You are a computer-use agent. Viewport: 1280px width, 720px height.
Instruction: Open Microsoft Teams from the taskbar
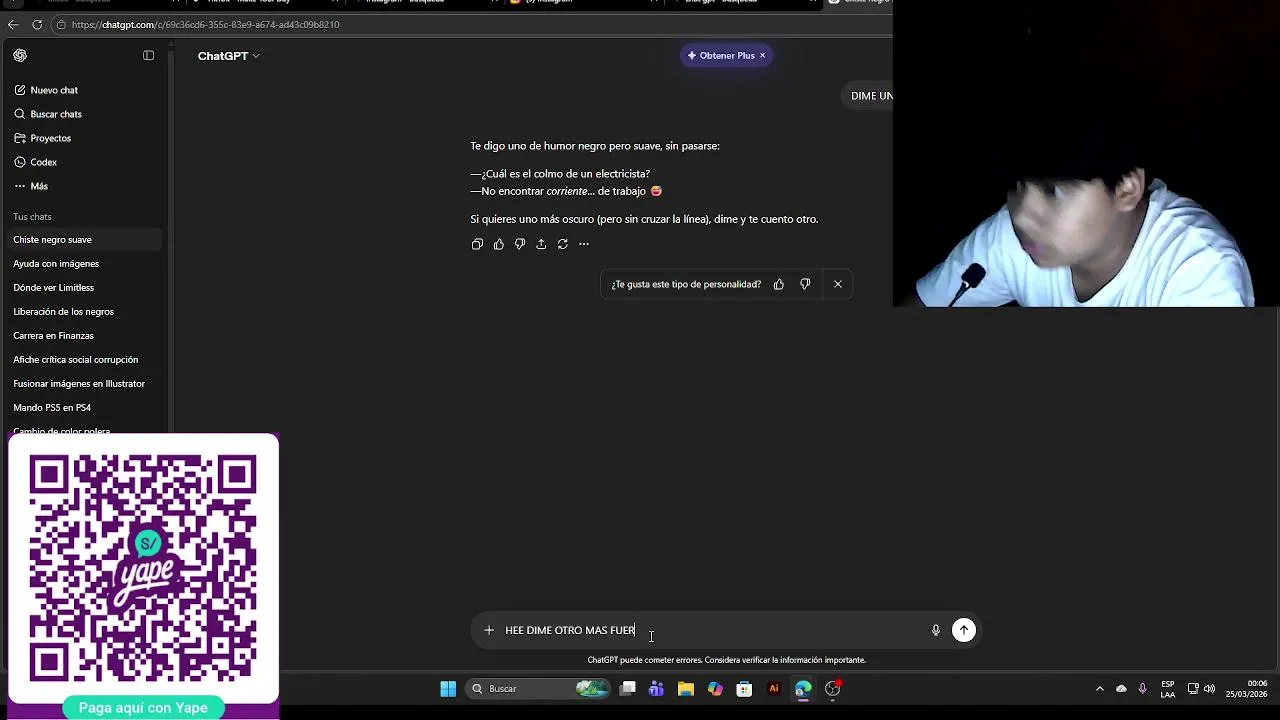tap(656, 688)
